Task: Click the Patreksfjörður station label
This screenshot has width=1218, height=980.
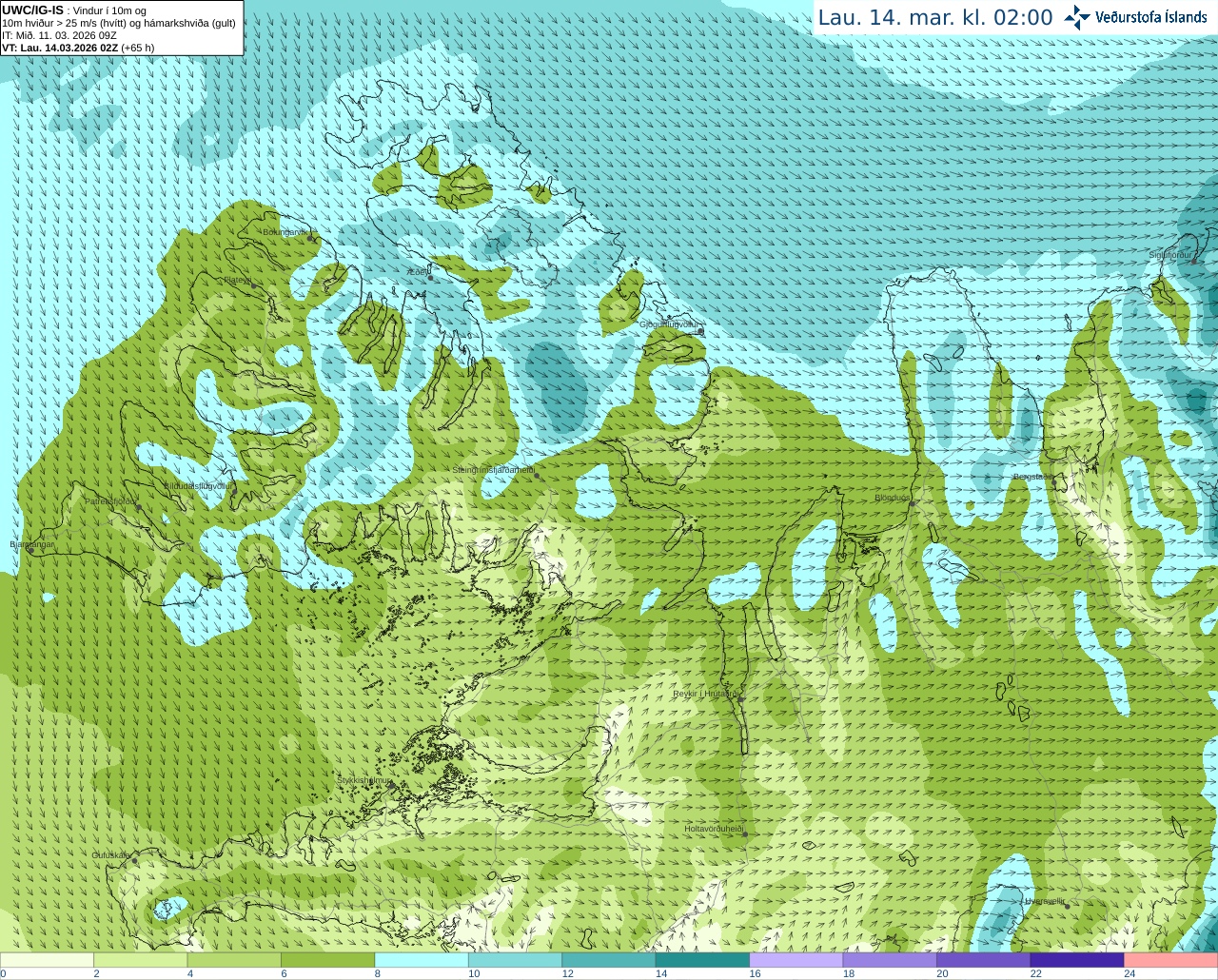Action: coord(111,500)
